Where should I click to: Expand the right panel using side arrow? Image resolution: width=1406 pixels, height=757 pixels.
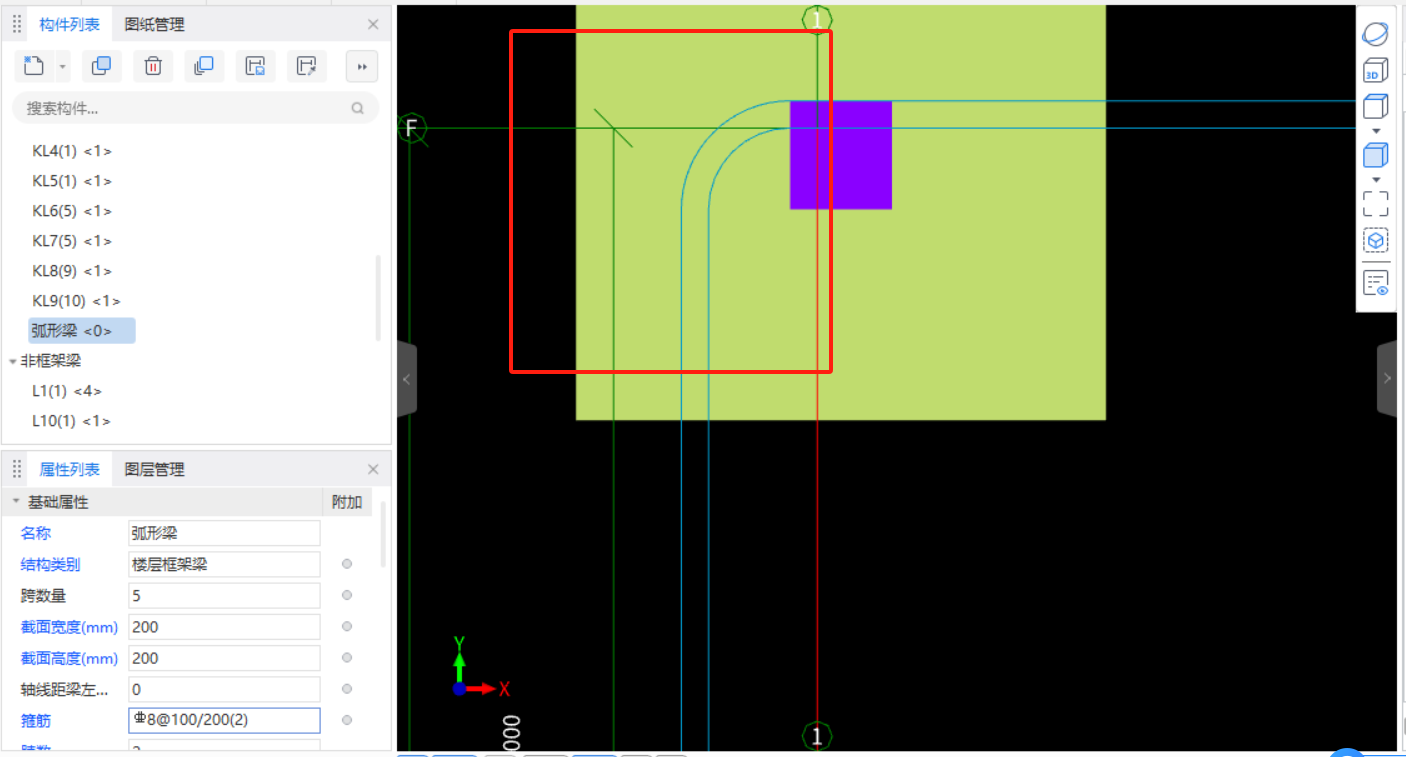pos(1387,379)
